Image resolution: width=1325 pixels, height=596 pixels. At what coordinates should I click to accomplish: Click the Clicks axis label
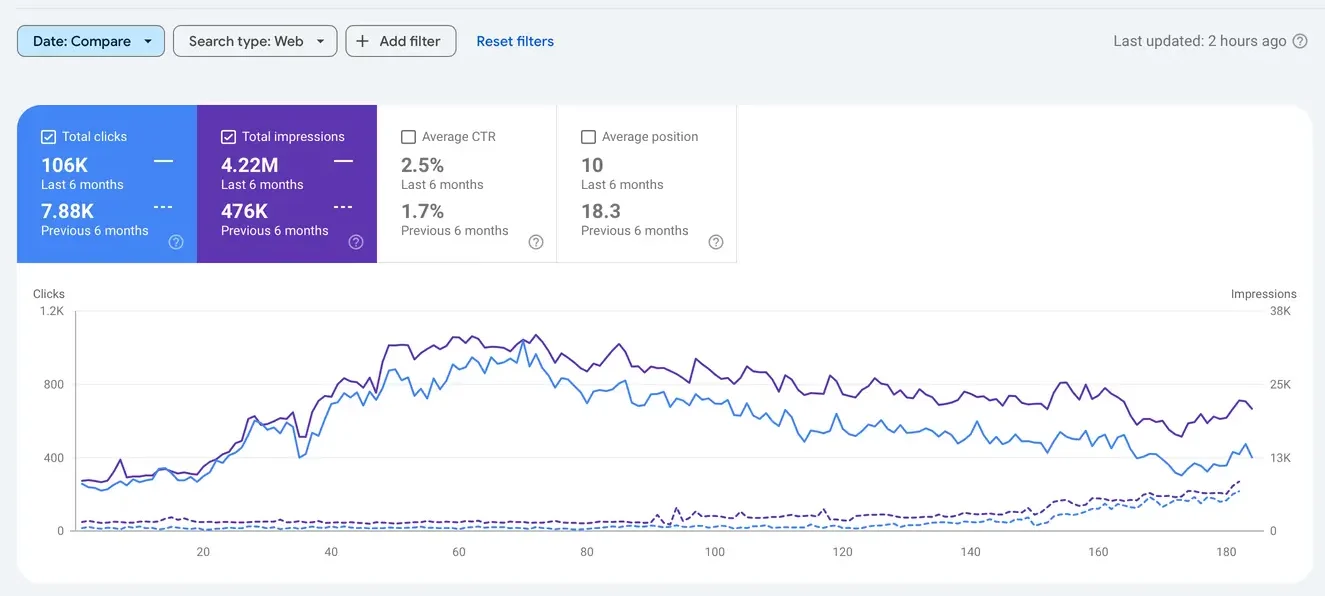click(x=49, y=294)
